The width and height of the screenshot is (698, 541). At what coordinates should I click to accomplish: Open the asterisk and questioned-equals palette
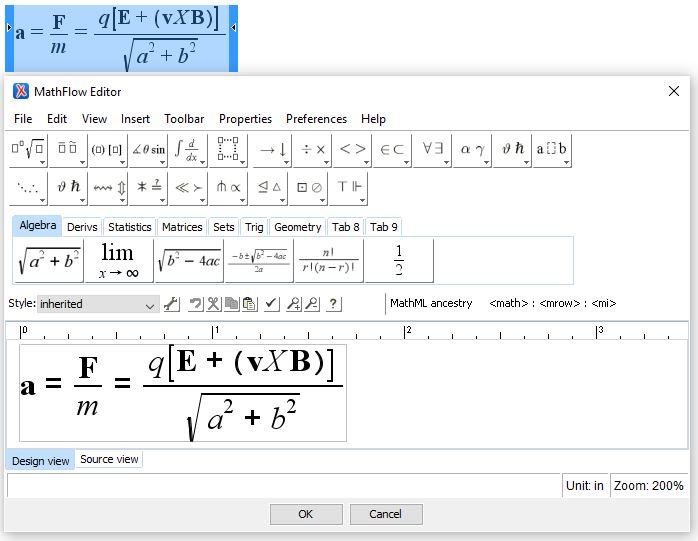148,189
